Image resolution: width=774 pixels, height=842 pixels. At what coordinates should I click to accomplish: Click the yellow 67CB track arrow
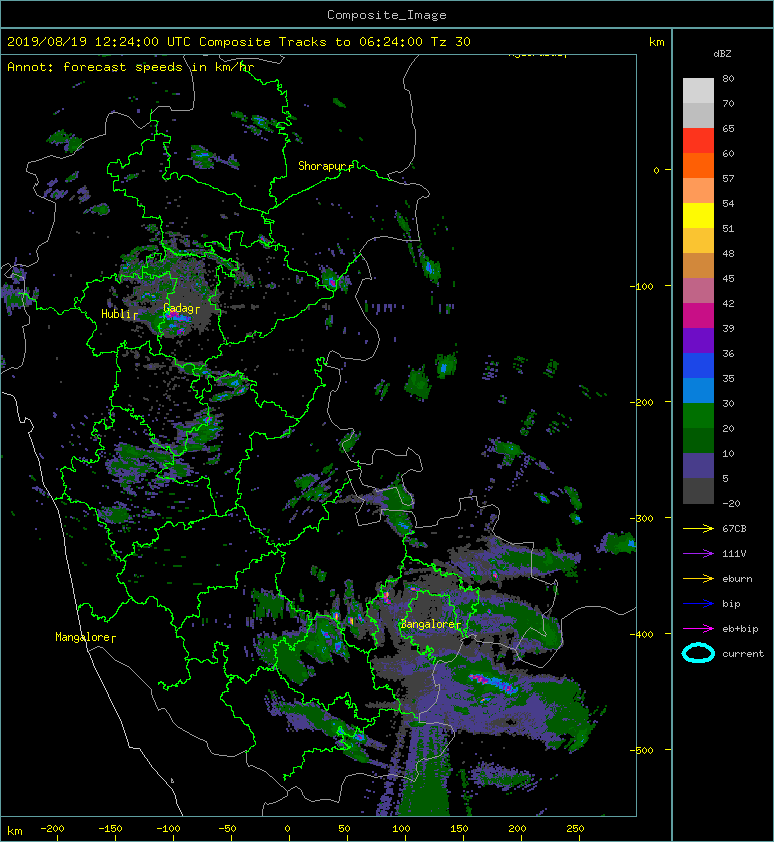(698, 528)
